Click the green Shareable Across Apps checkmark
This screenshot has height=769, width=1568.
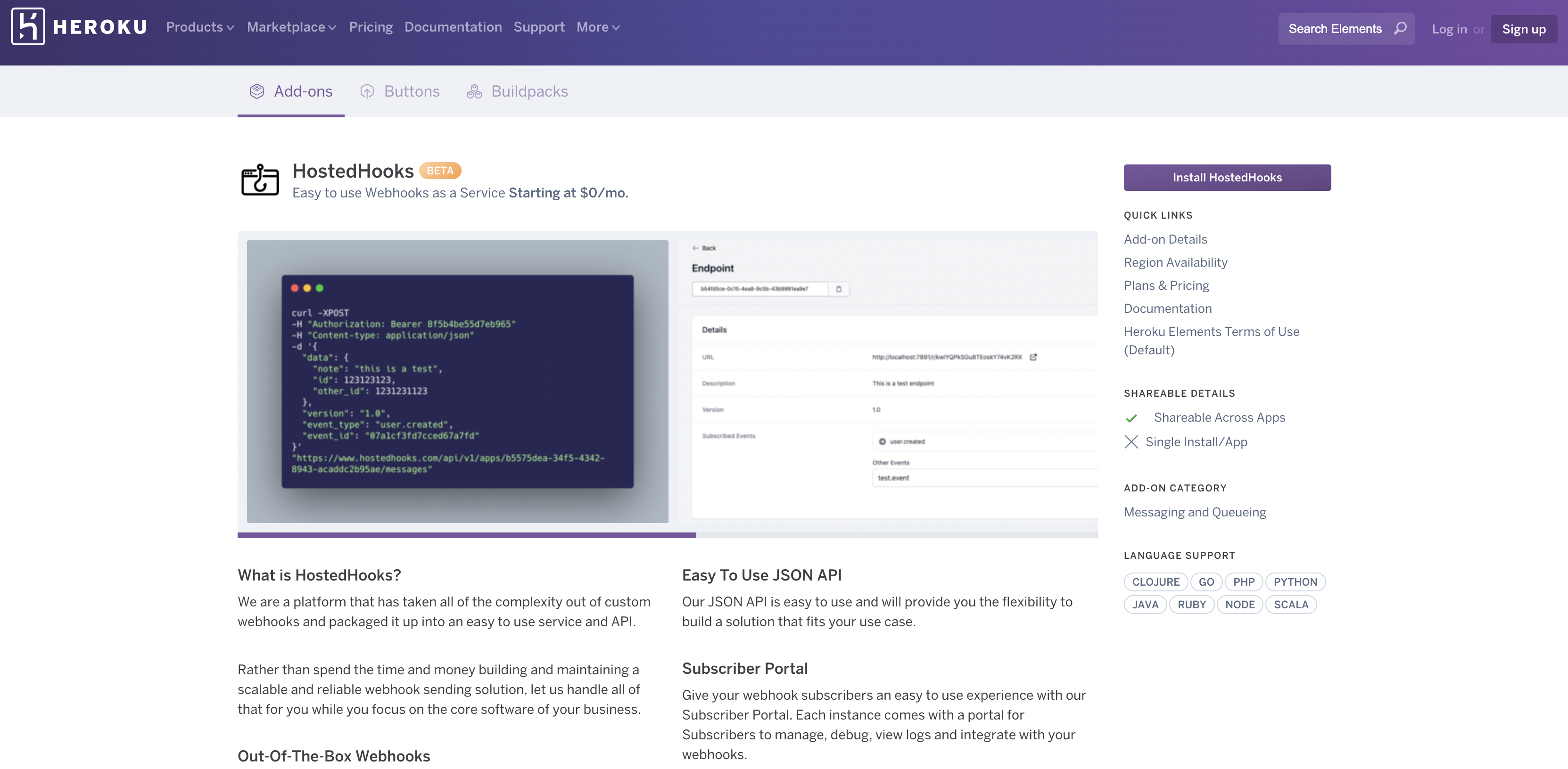pyautogui.click(x=1131, y=418)
